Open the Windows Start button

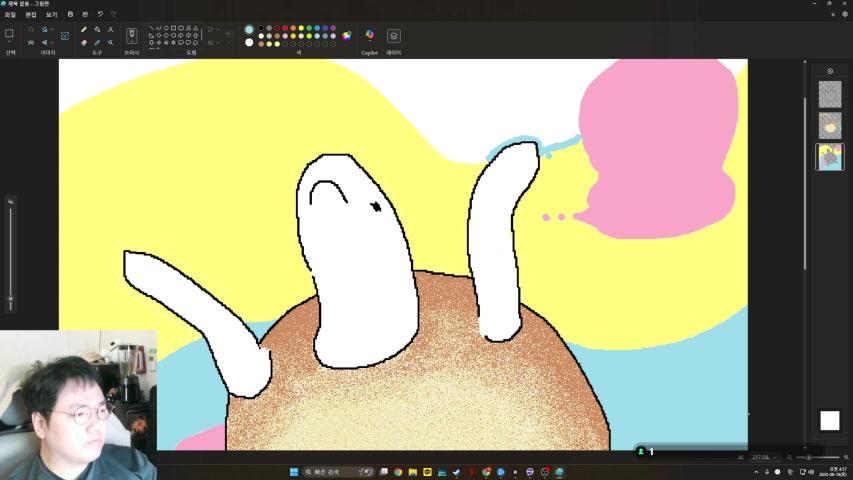(x=294, y=472)
